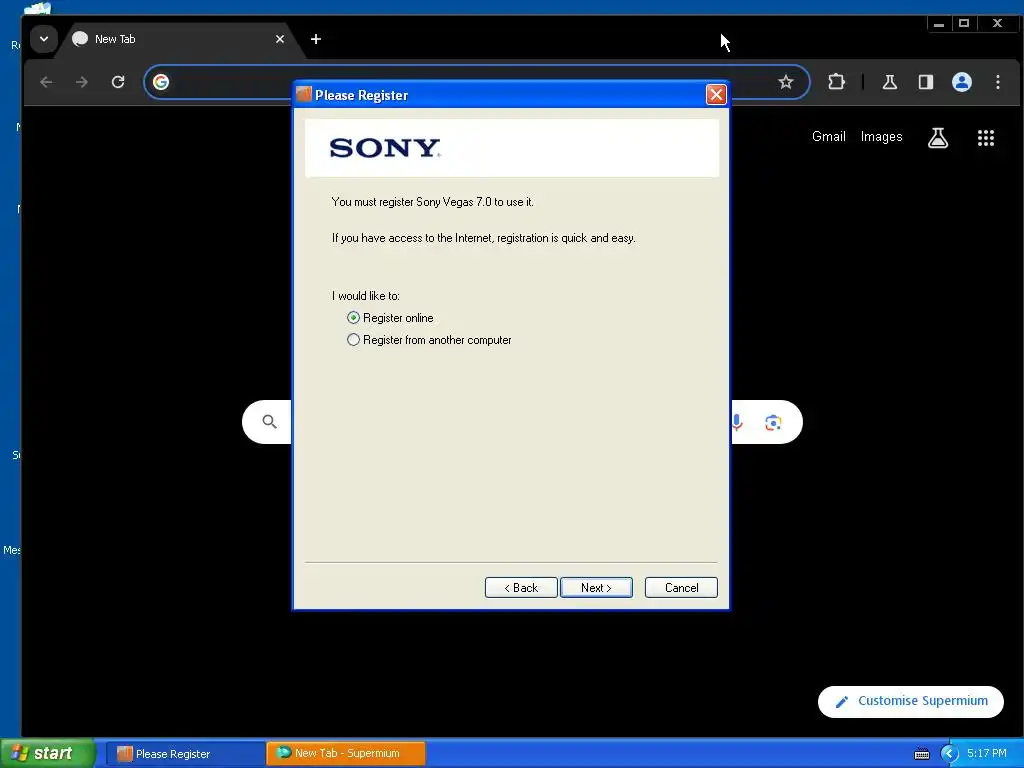Image resolution: width=1024 pixels, height=768 pixels.
Task: Click the Sony logo banner
Action: (x=512, y=148)
